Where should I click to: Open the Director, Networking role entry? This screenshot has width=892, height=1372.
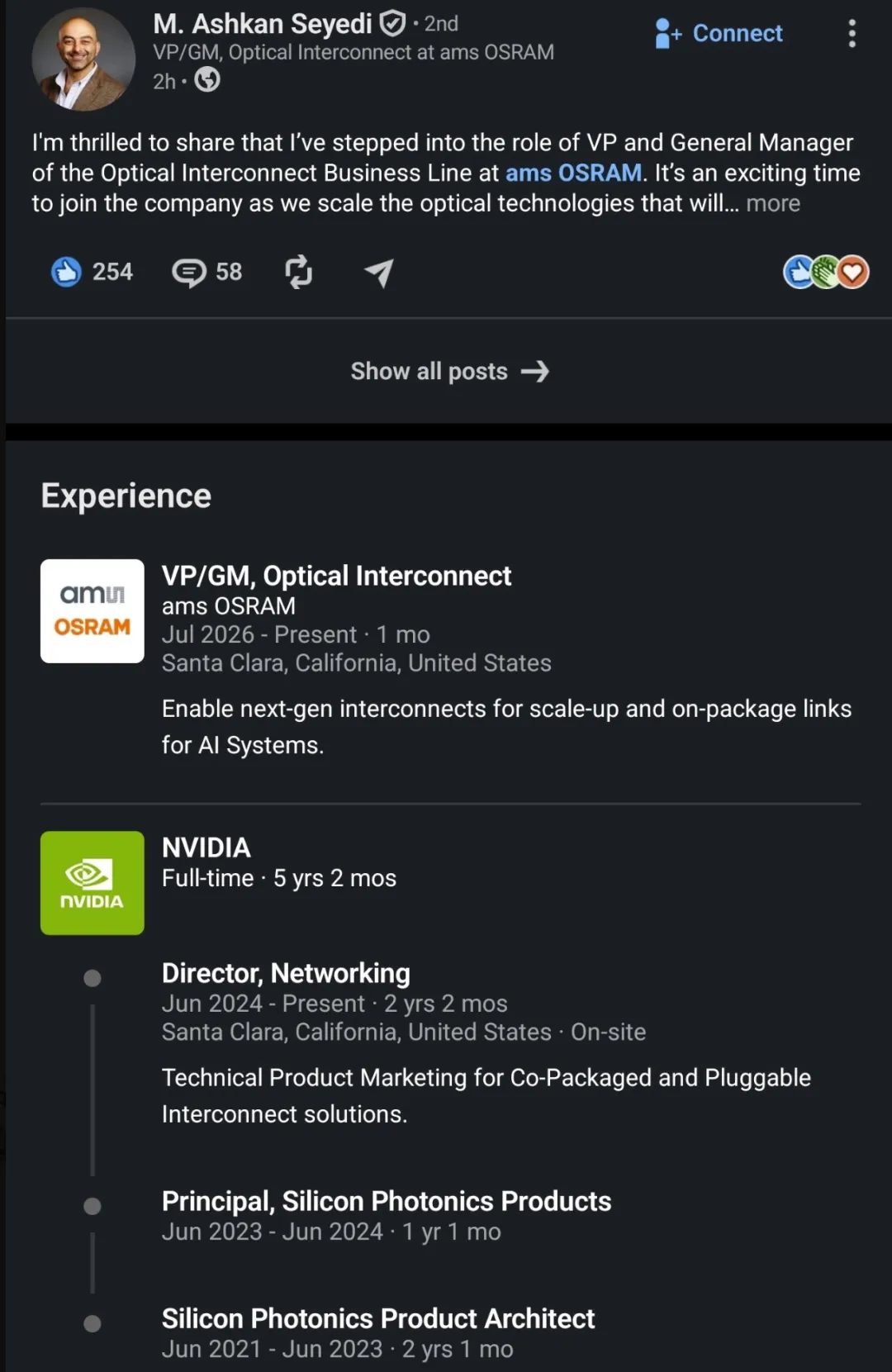(286, 973)
